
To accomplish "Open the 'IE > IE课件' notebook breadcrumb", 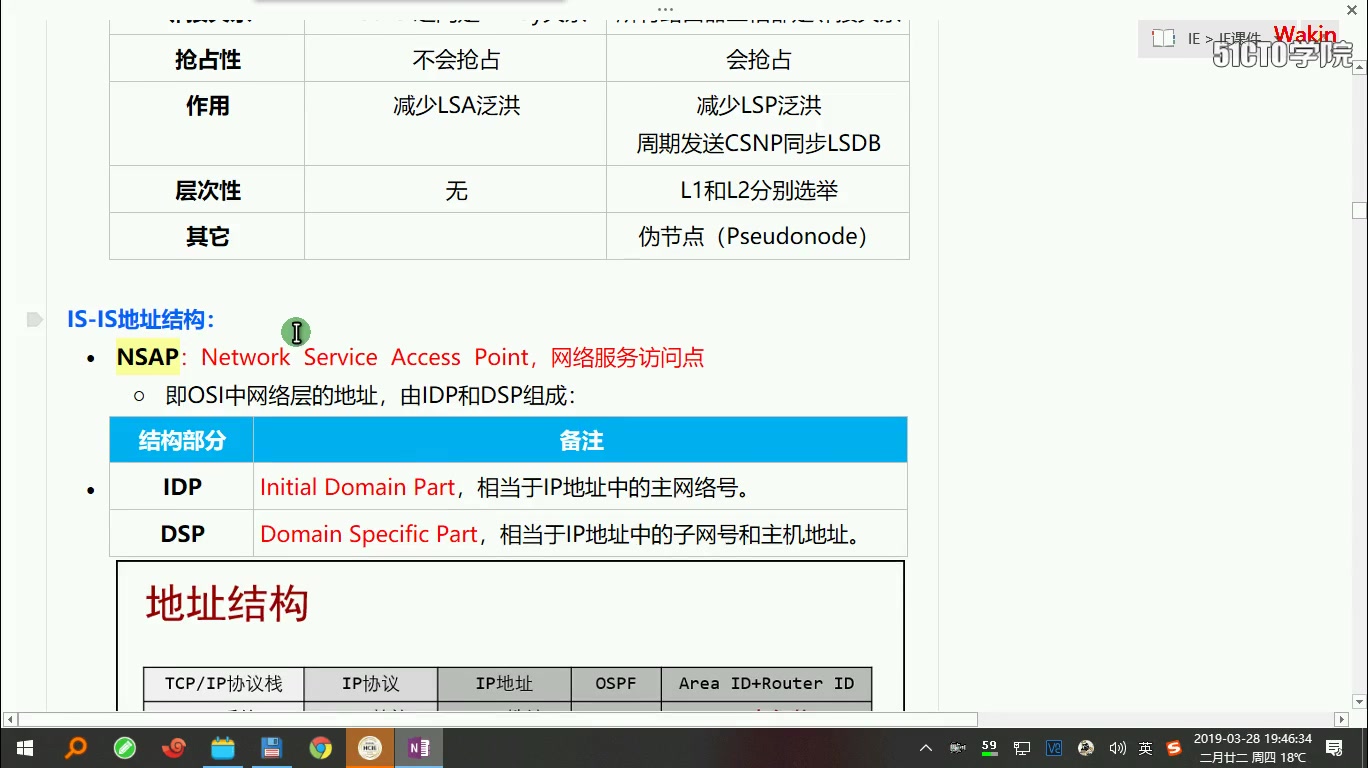I will 1224,38.
